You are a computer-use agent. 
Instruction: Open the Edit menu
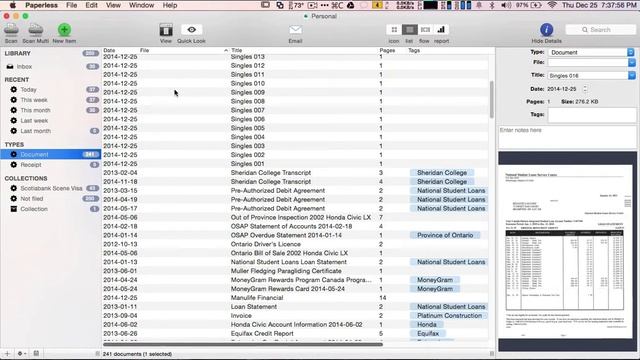pyautogui.click(x=91, y=5)
